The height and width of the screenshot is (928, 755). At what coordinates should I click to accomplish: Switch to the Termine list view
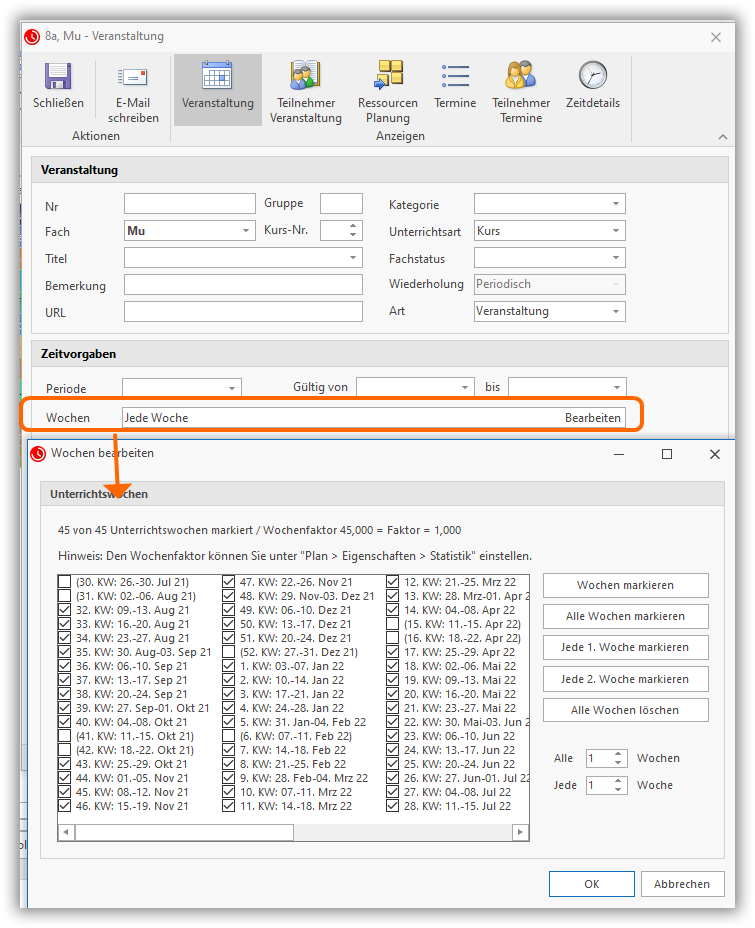click(x=455, y=78)
